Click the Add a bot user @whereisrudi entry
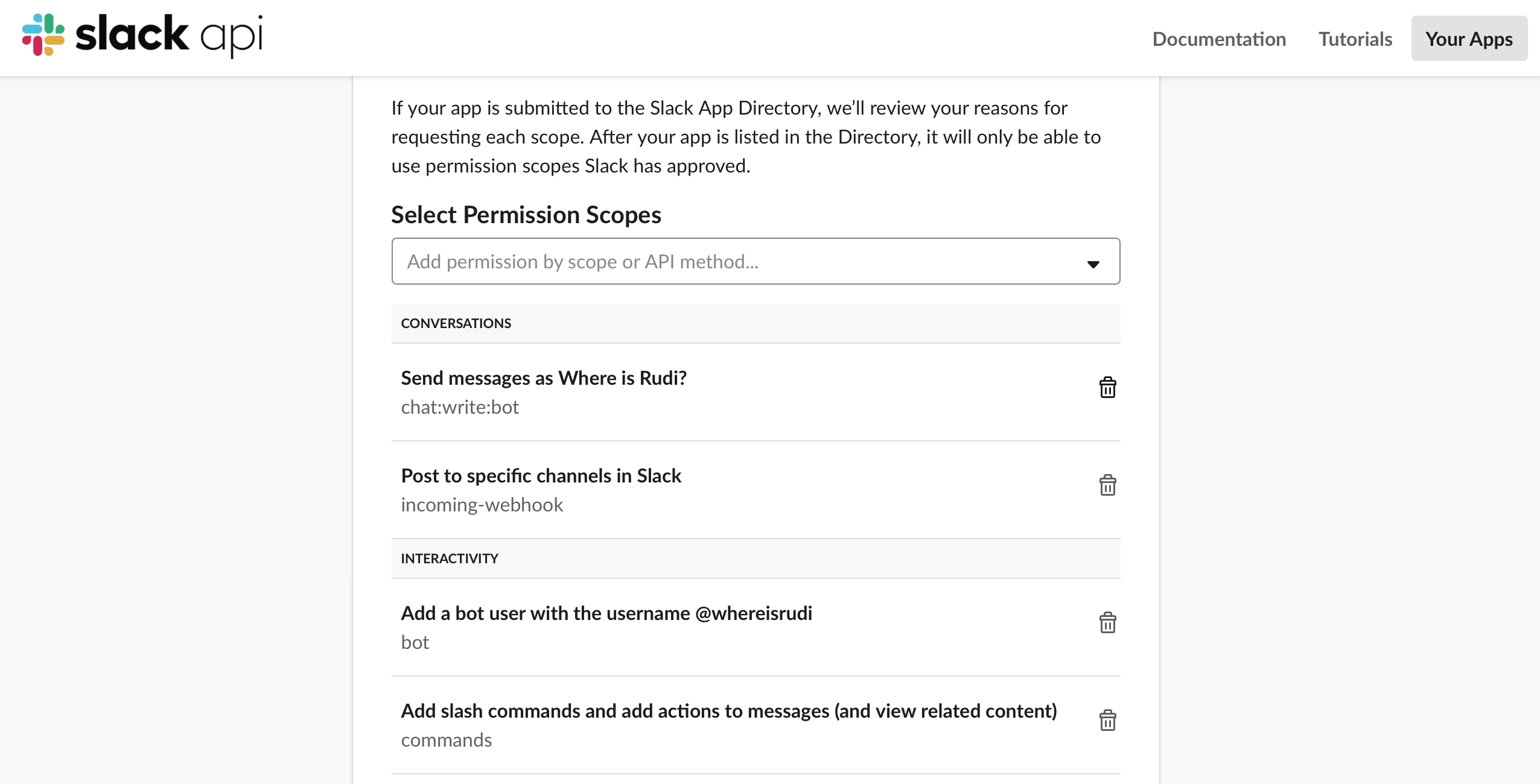This screenshot has height=784, width=1540. tap(606, 613)
